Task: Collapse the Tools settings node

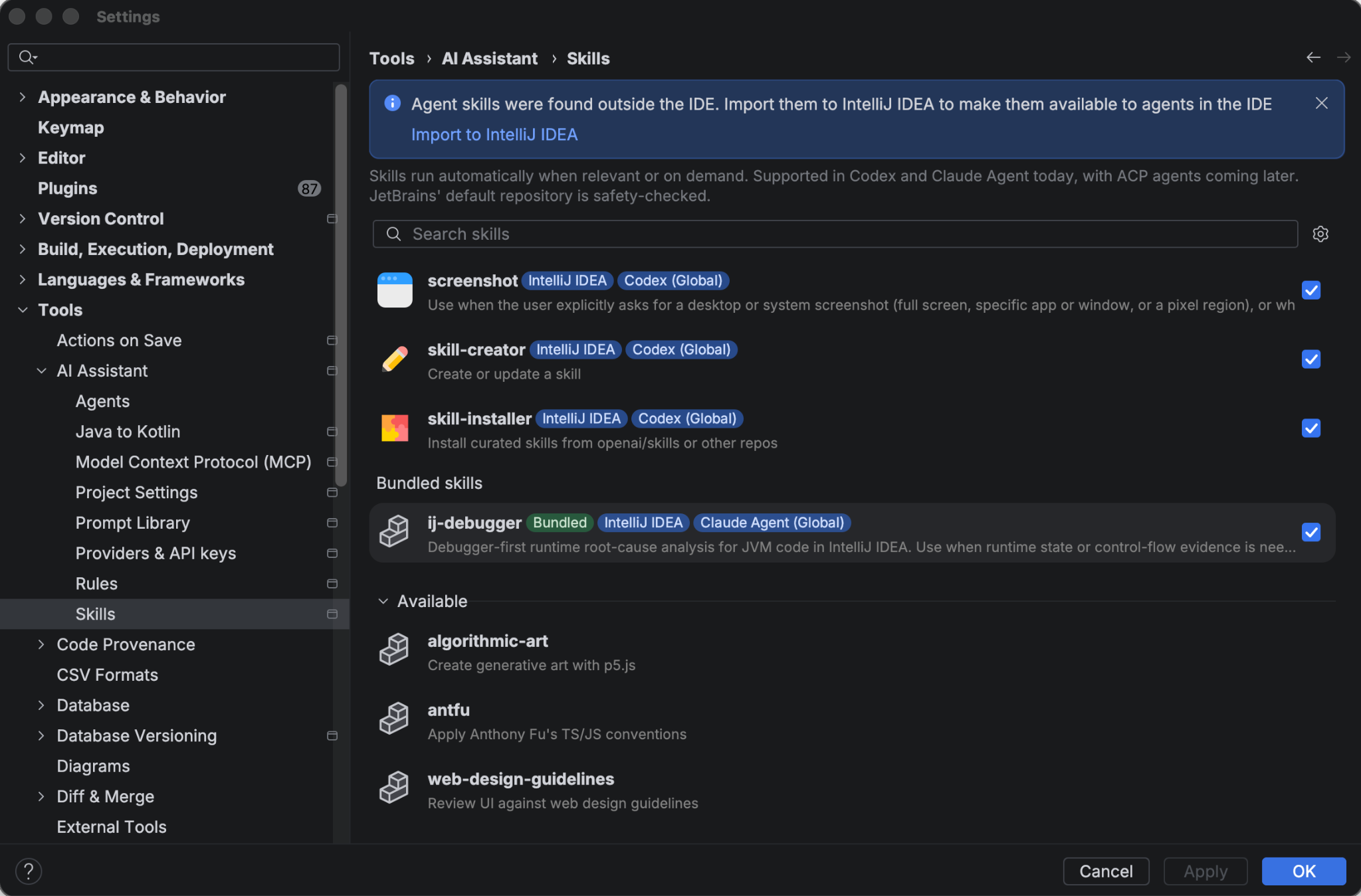Action: [x=23, y=310]
